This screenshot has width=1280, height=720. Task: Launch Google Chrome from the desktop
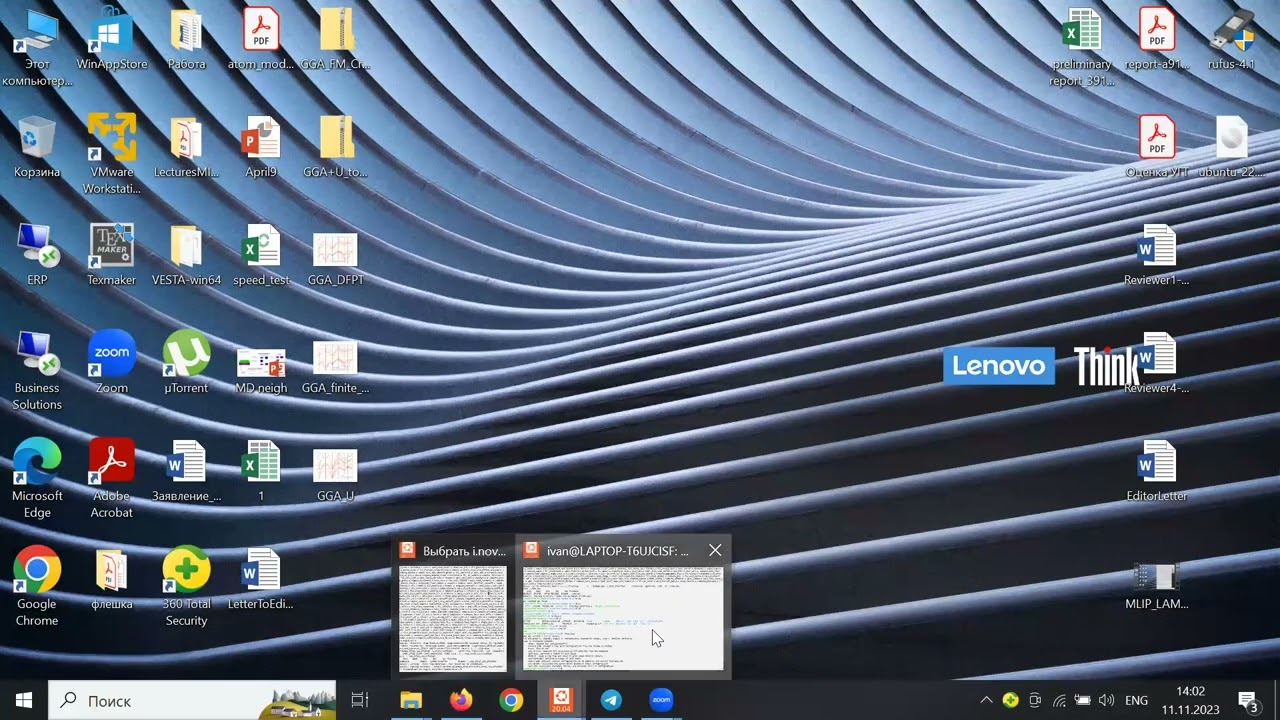[37, 588]
